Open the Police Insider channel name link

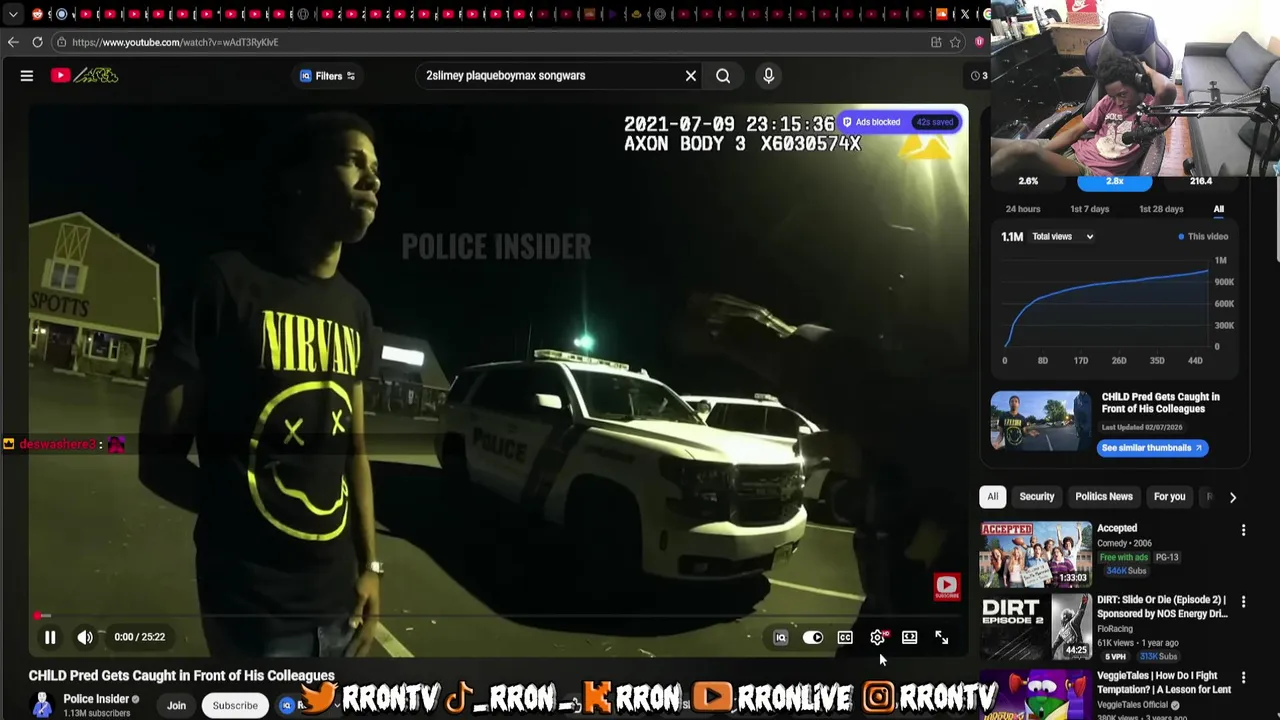click(96, 699)
